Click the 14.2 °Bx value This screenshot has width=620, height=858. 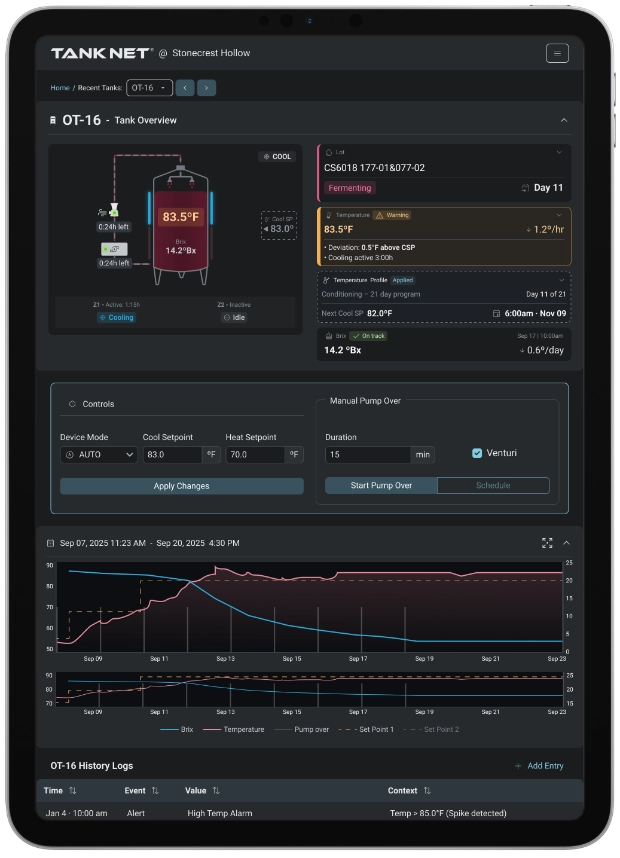coord(343,350)
